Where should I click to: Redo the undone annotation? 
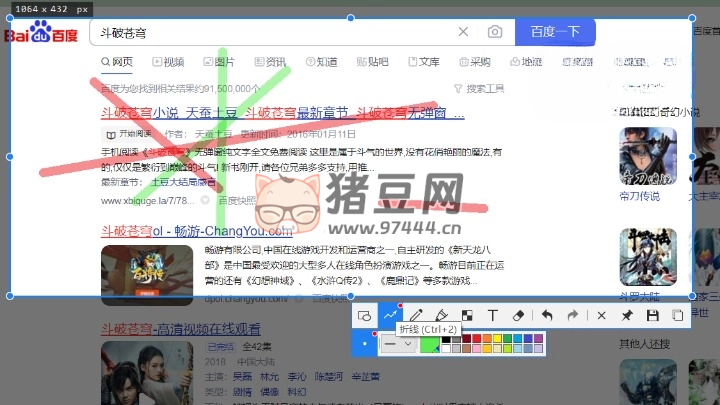pyautogui.click(x=573, y=315)
